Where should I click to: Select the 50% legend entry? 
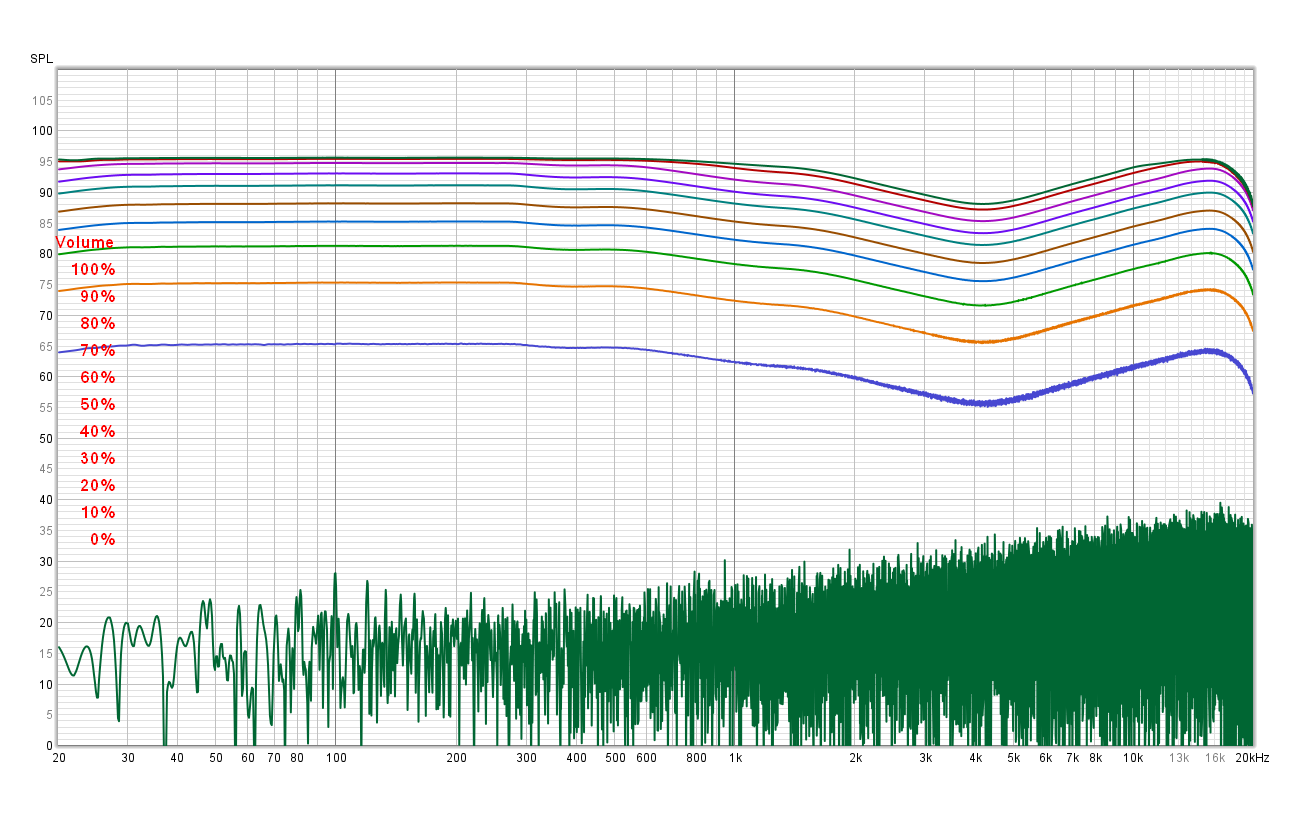(97, 405)
